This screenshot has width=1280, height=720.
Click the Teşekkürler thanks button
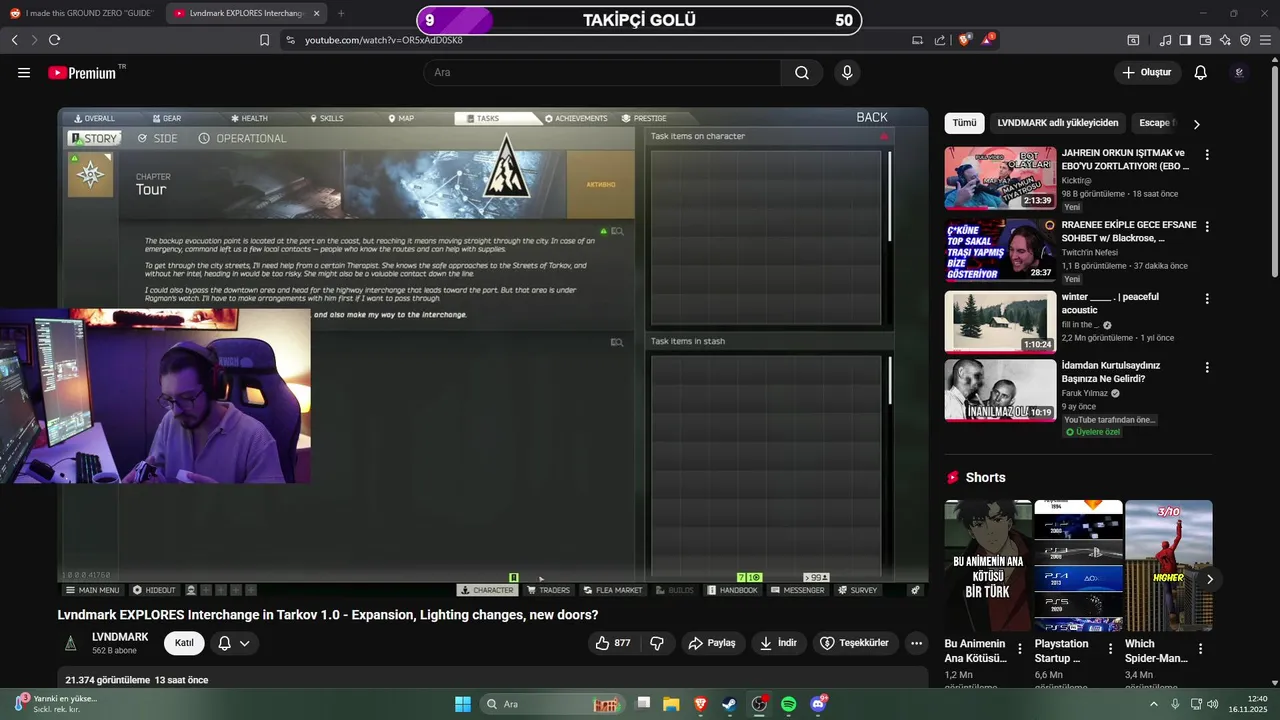click(x=855, y=643)
